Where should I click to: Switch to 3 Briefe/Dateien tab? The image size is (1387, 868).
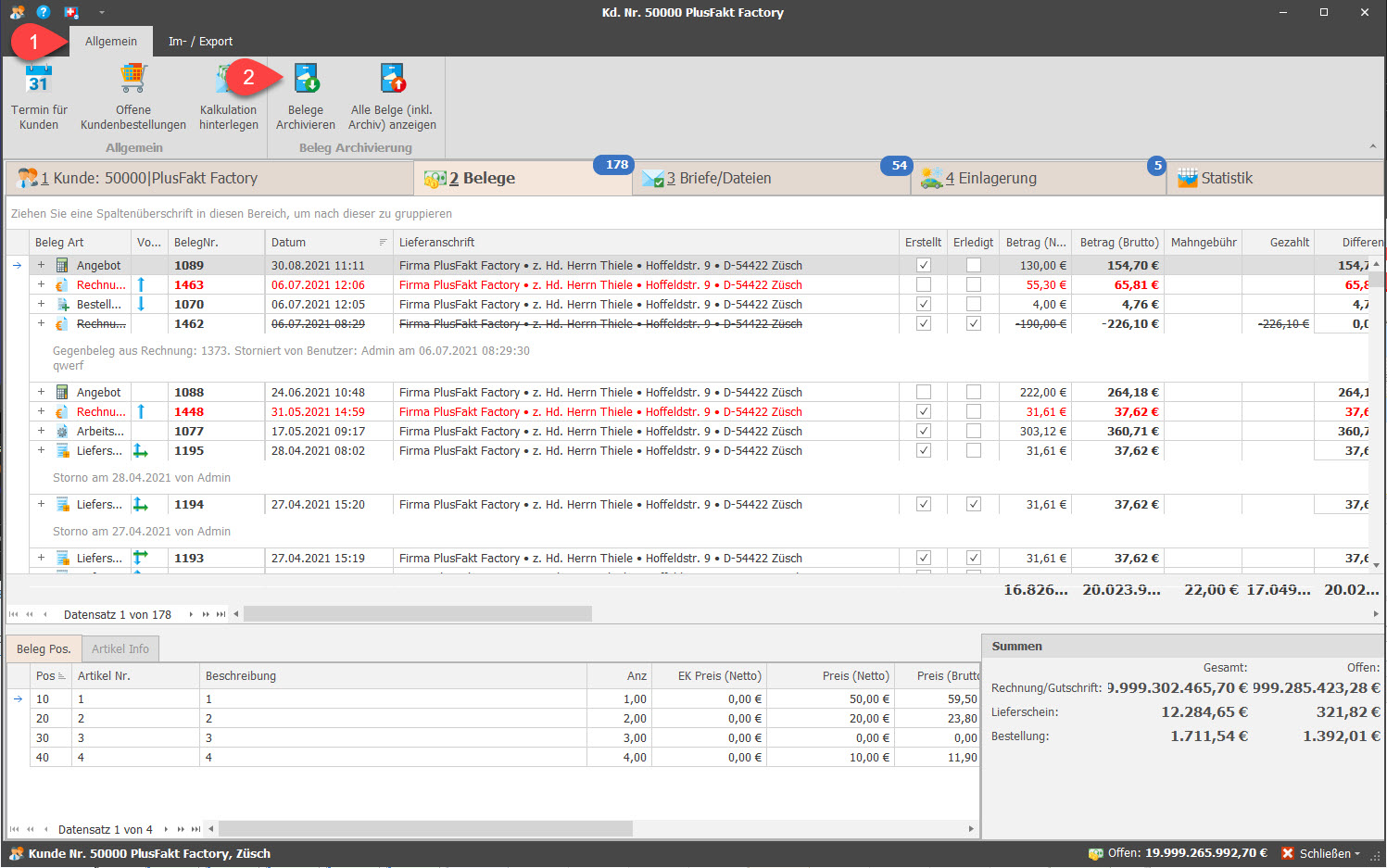tap(771, 178)
